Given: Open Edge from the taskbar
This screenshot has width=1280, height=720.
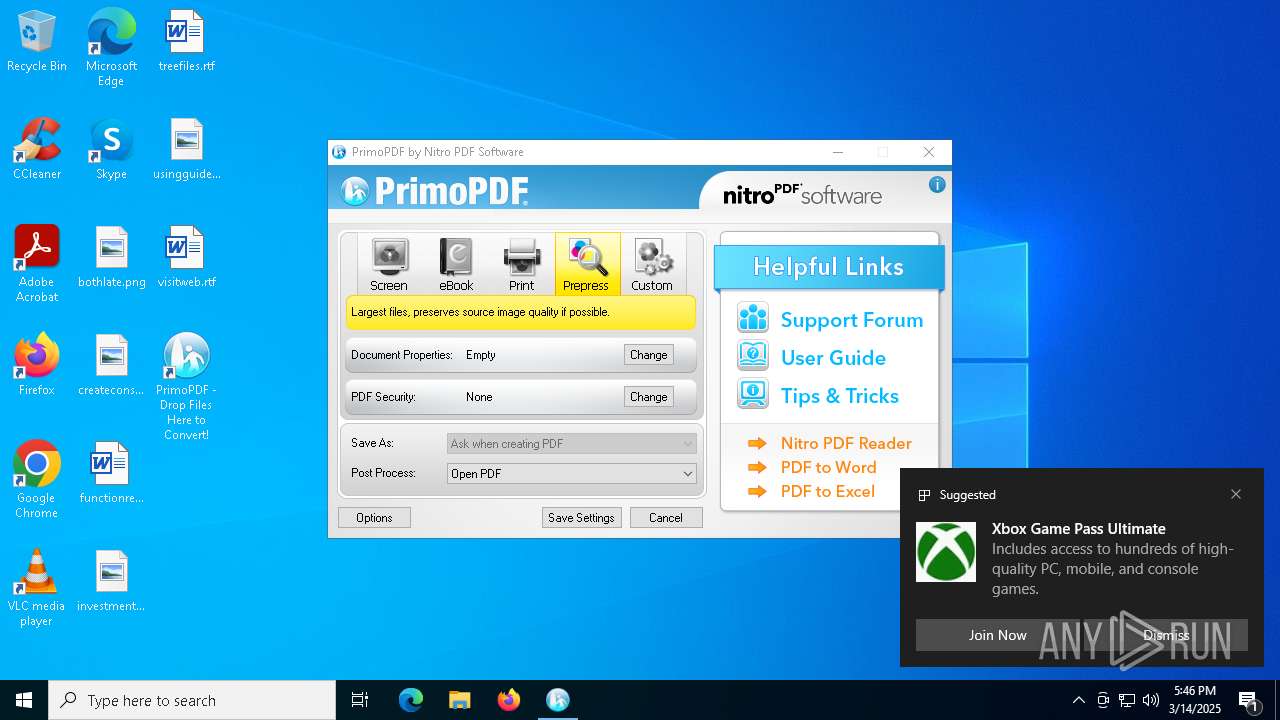Looking at the screenshot, I should tap(411, 700).
